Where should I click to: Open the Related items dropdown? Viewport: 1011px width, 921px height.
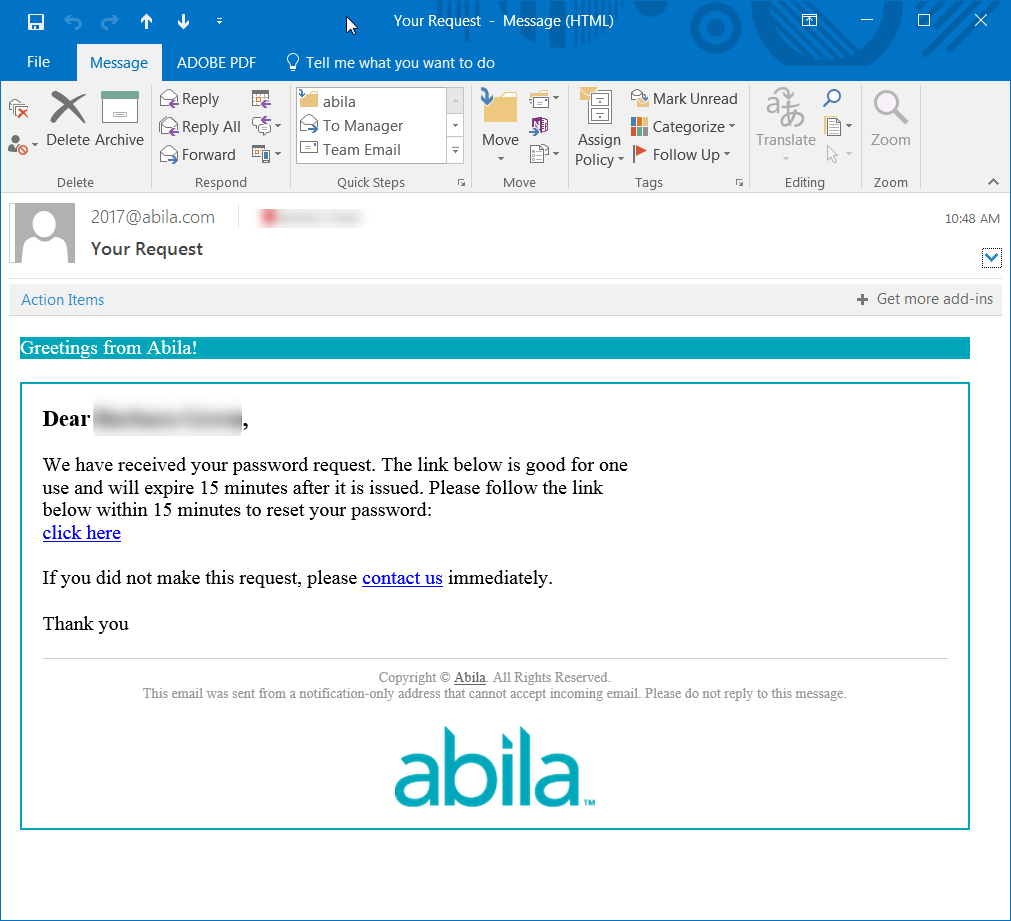coord(838,126)
